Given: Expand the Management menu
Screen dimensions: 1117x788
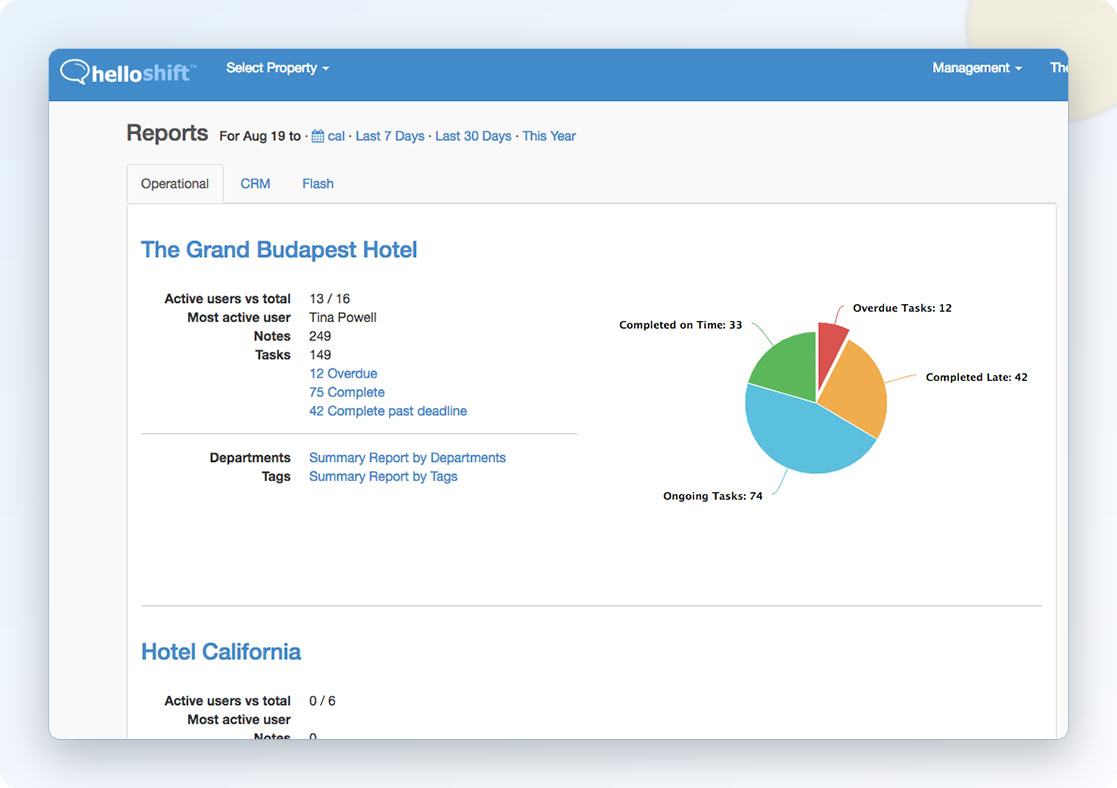Looking at the screenshot, I should [977, 68].
